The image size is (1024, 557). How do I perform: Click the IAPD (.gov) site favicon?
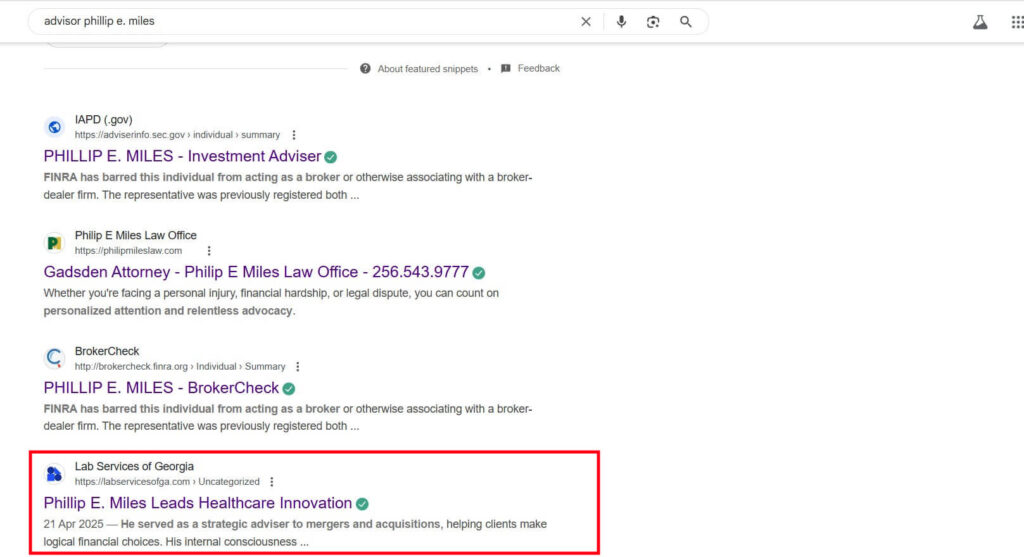tap(55, 127)
